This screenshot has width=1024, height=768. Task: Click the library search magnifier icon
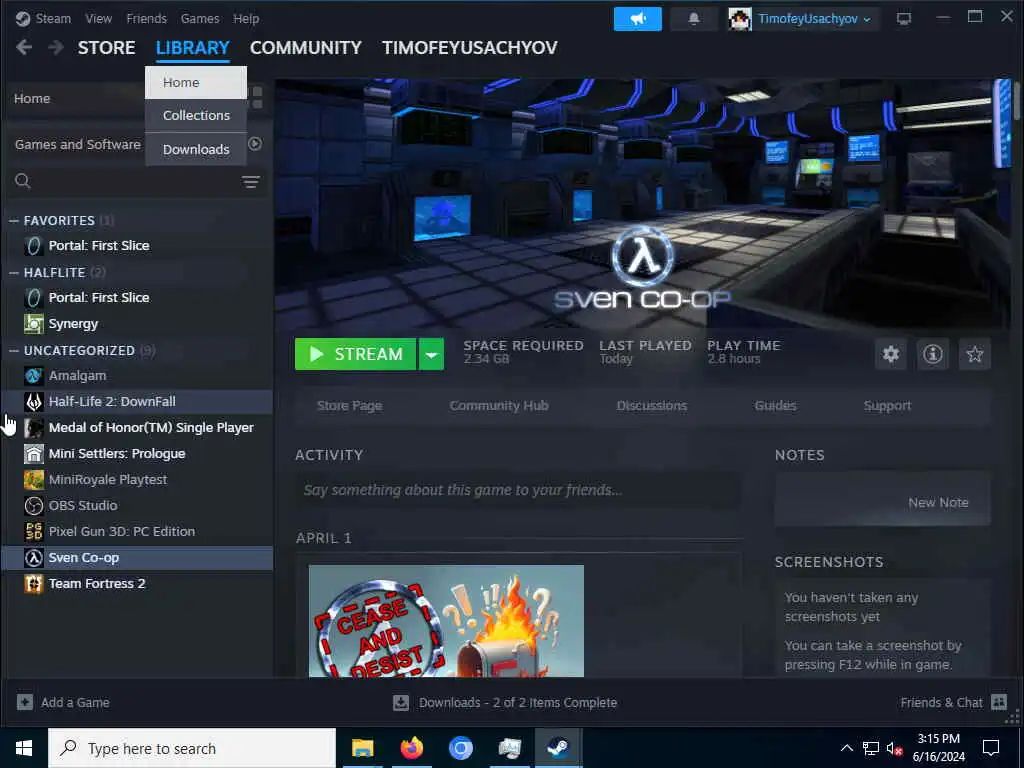click(23, 181)
